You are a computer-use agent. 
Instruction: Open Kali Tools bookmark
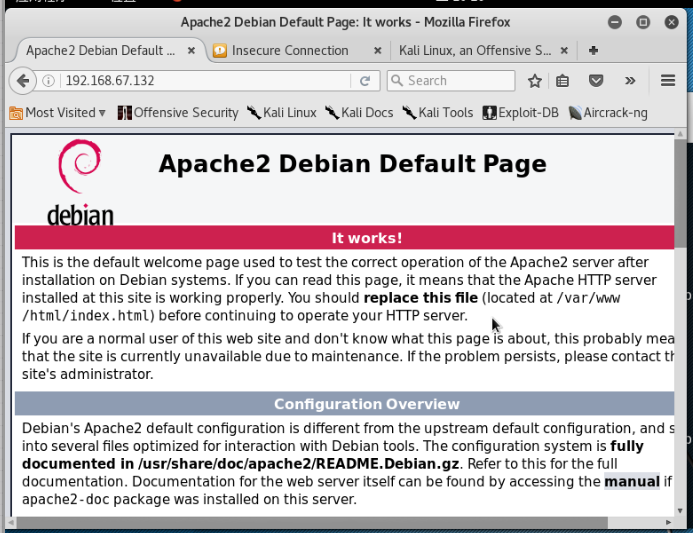coord(438,113)
